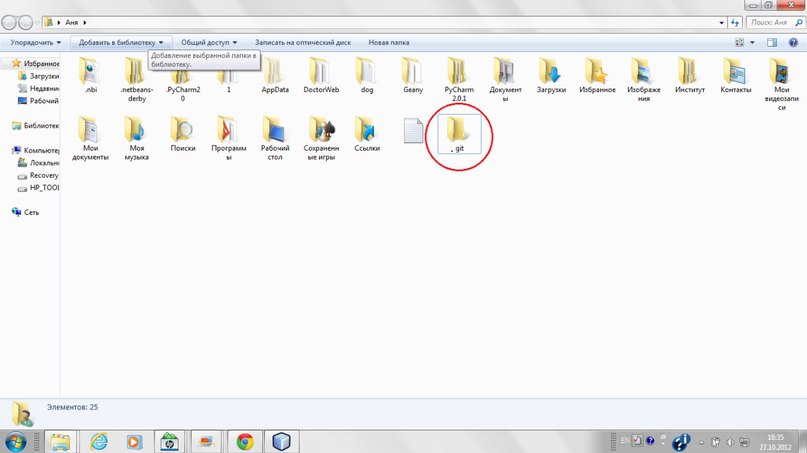Open Windows Media Player from the taskbar
The image size is (807, 453).
(x=134, y=442)
